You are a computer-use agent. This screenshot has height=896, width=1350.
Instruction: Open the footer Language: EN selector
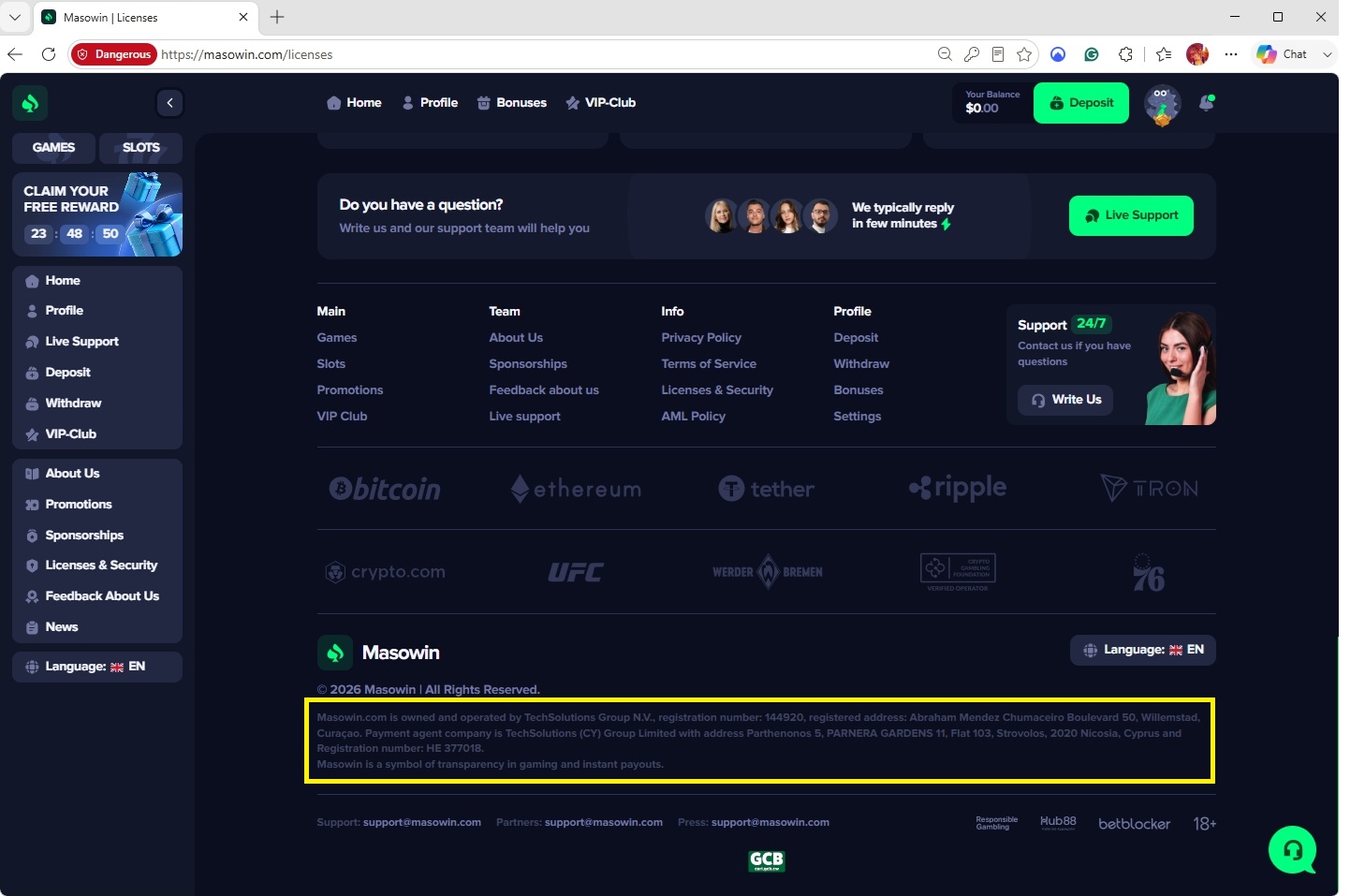[1143, 650]
